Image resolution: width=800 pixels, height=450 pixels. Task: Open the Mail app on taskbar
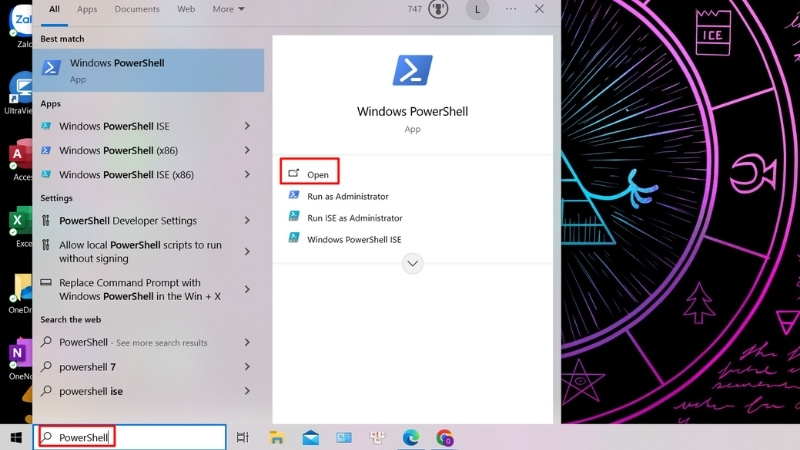point(310,437)
